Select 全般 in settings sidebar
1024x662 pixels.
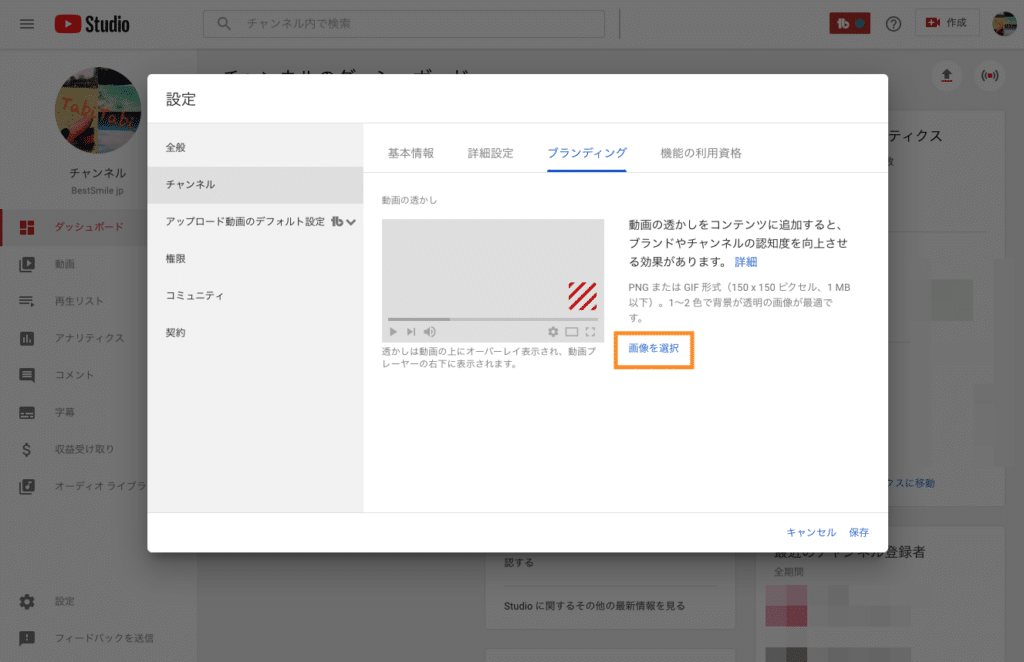pyautogui.click(x=176, y=147)
